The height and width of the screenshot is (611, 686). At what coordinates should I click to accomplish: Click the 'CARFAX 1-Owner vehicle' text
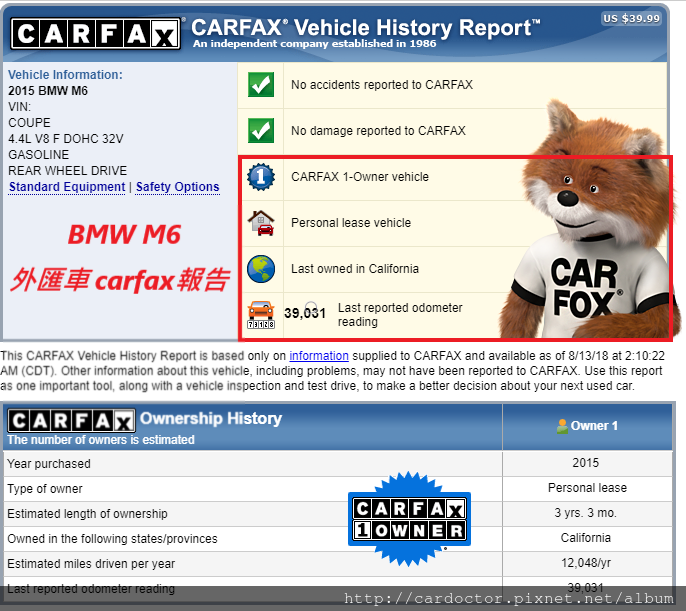pyautogui.click(x=360, y=177)
